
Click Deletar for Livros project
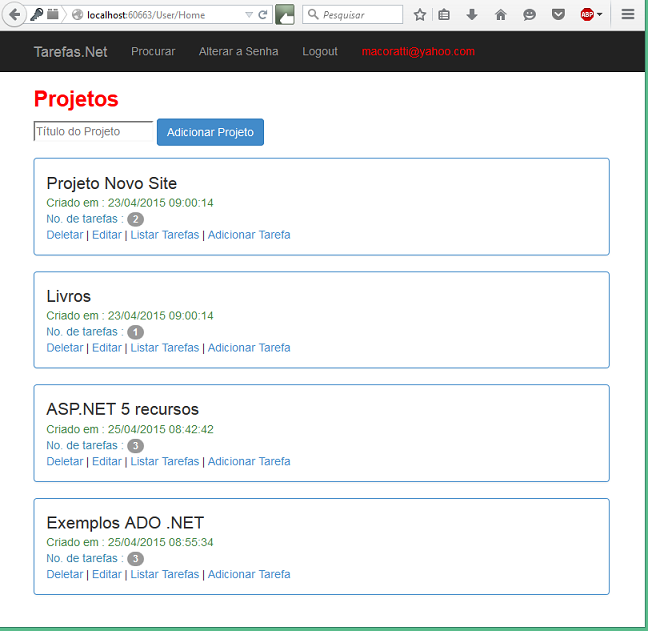tap(65, 348)
